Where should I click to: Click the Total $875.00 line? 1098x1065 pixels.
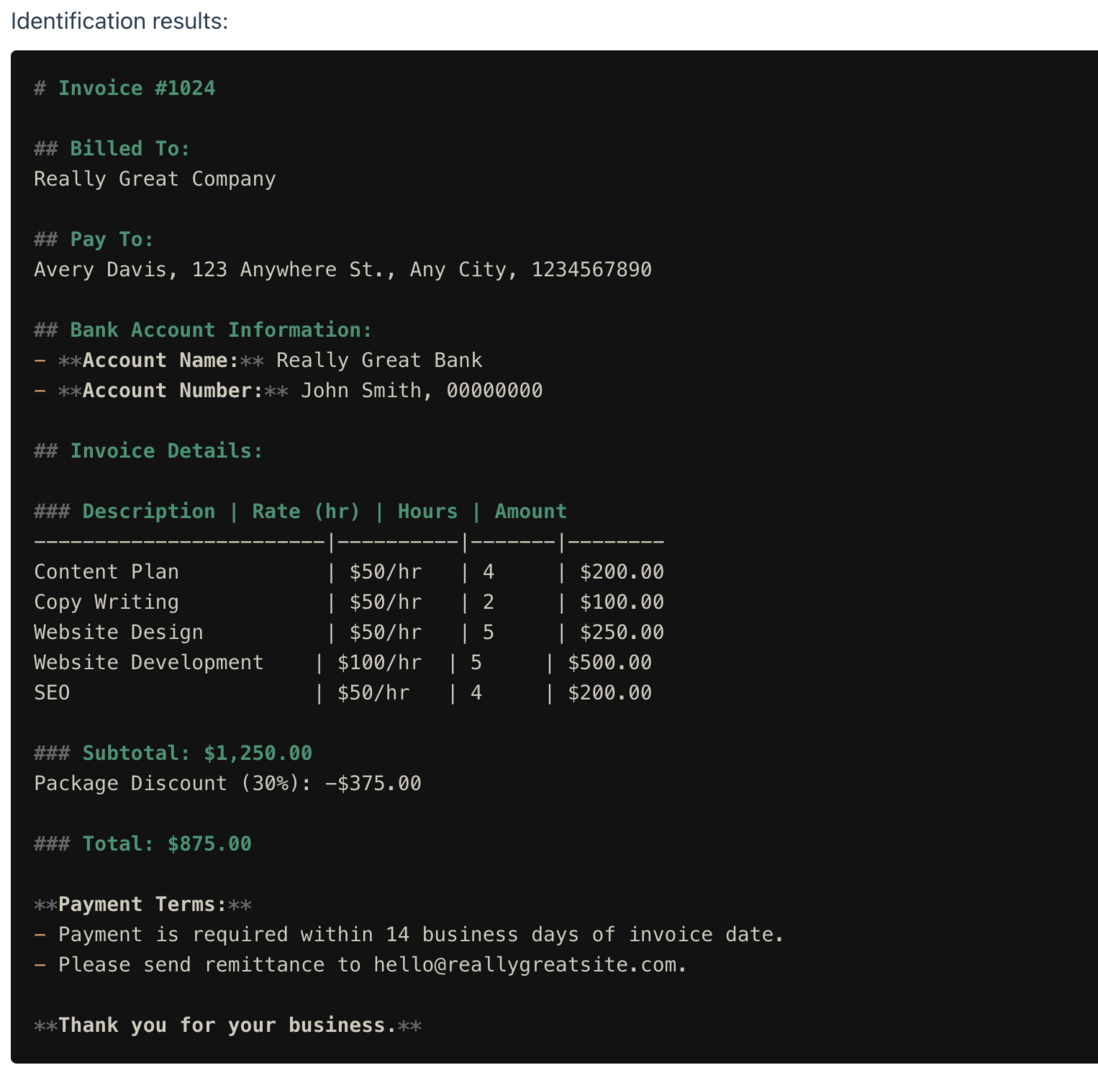tap(143, 844)
